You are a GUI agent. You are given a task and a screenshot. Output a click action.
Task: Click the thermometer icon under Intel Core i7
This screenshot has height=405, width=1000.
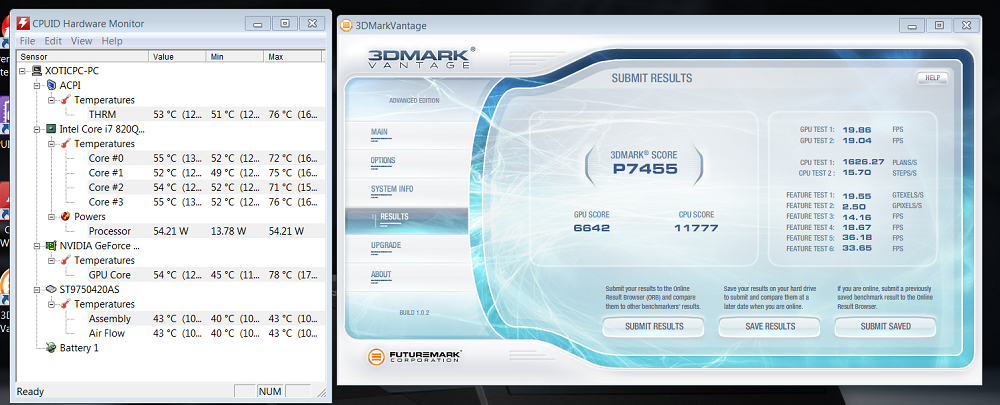point(66,144)
